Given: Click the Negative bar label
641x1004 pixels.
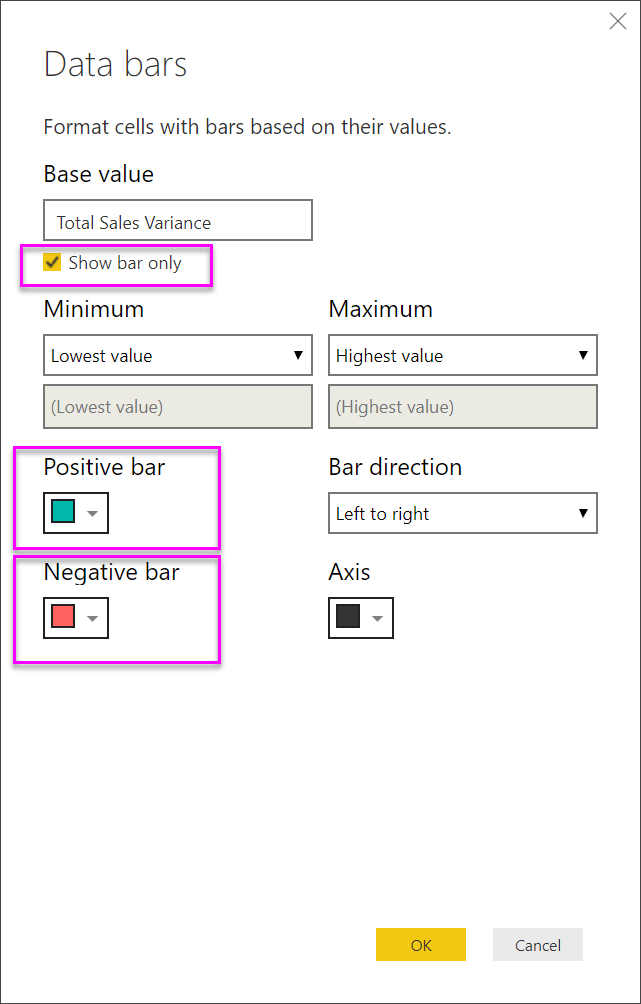Looking at the screenshot, I should 111,572.
